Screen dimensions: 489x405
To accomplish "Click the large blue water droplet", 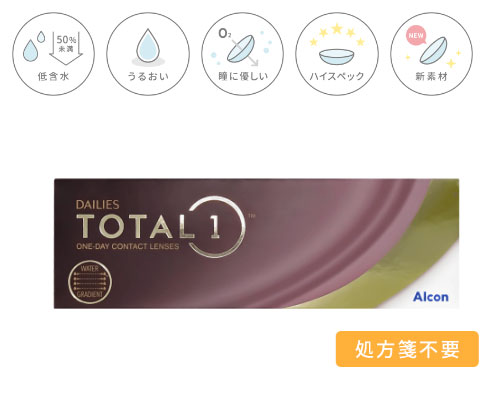I will 148,45.
